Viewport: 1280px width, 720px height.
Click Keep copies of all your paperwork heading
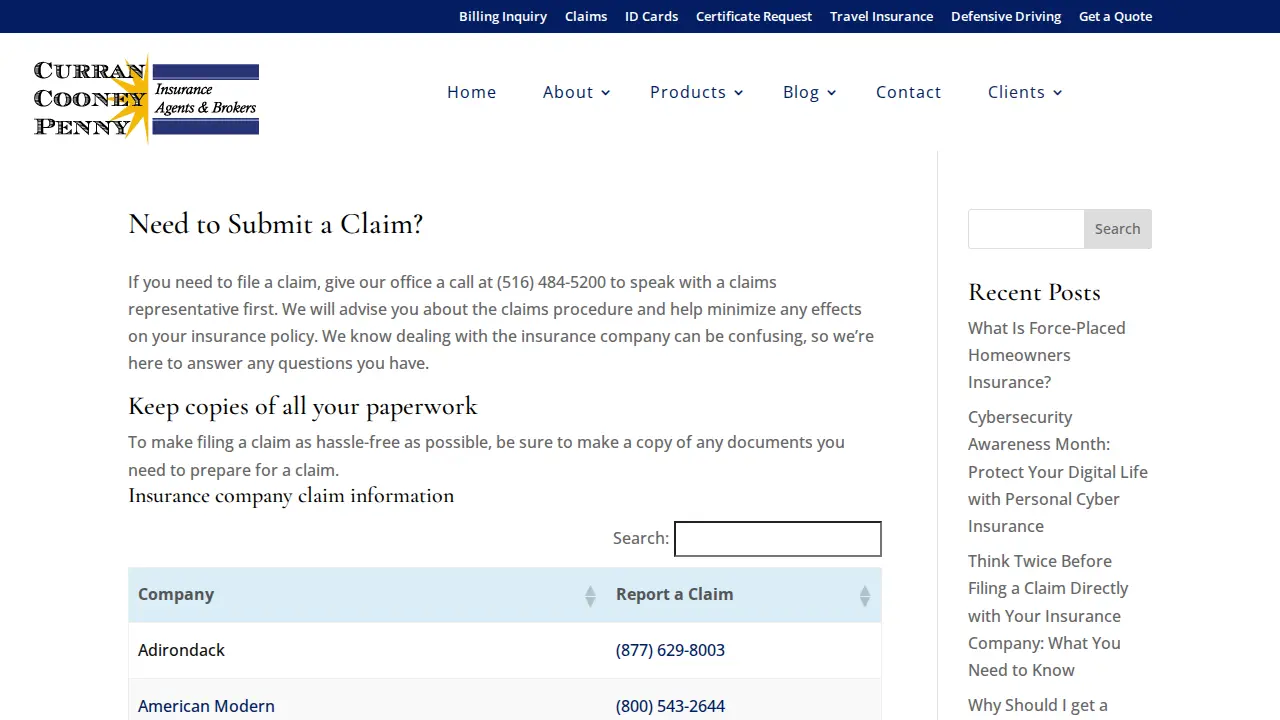[x=303, y=406]
